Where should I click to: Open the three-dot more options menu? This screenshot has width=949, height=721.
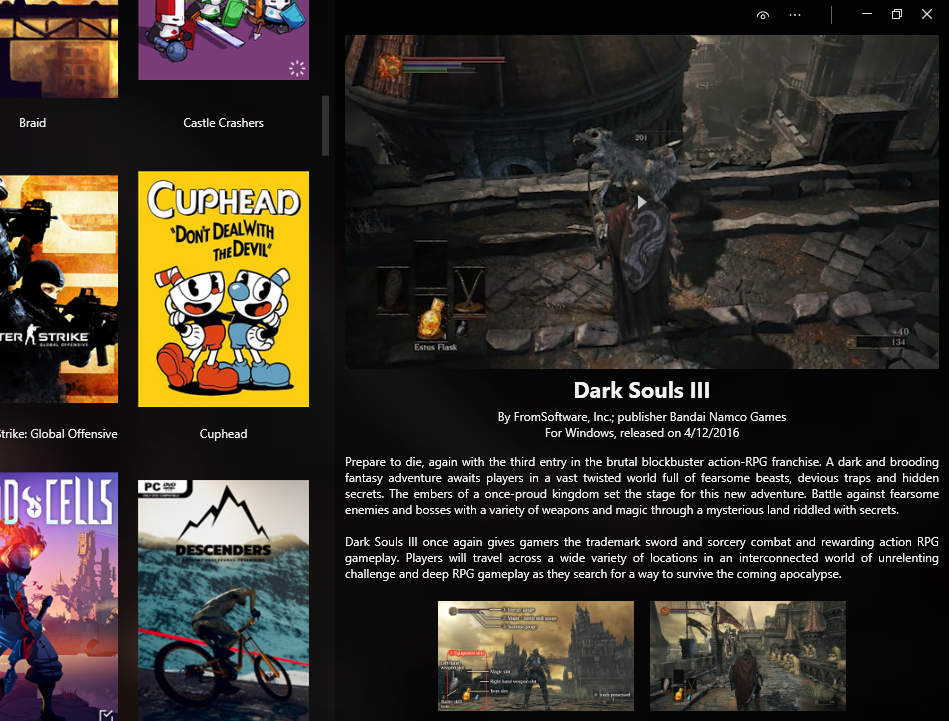point(795,15)
